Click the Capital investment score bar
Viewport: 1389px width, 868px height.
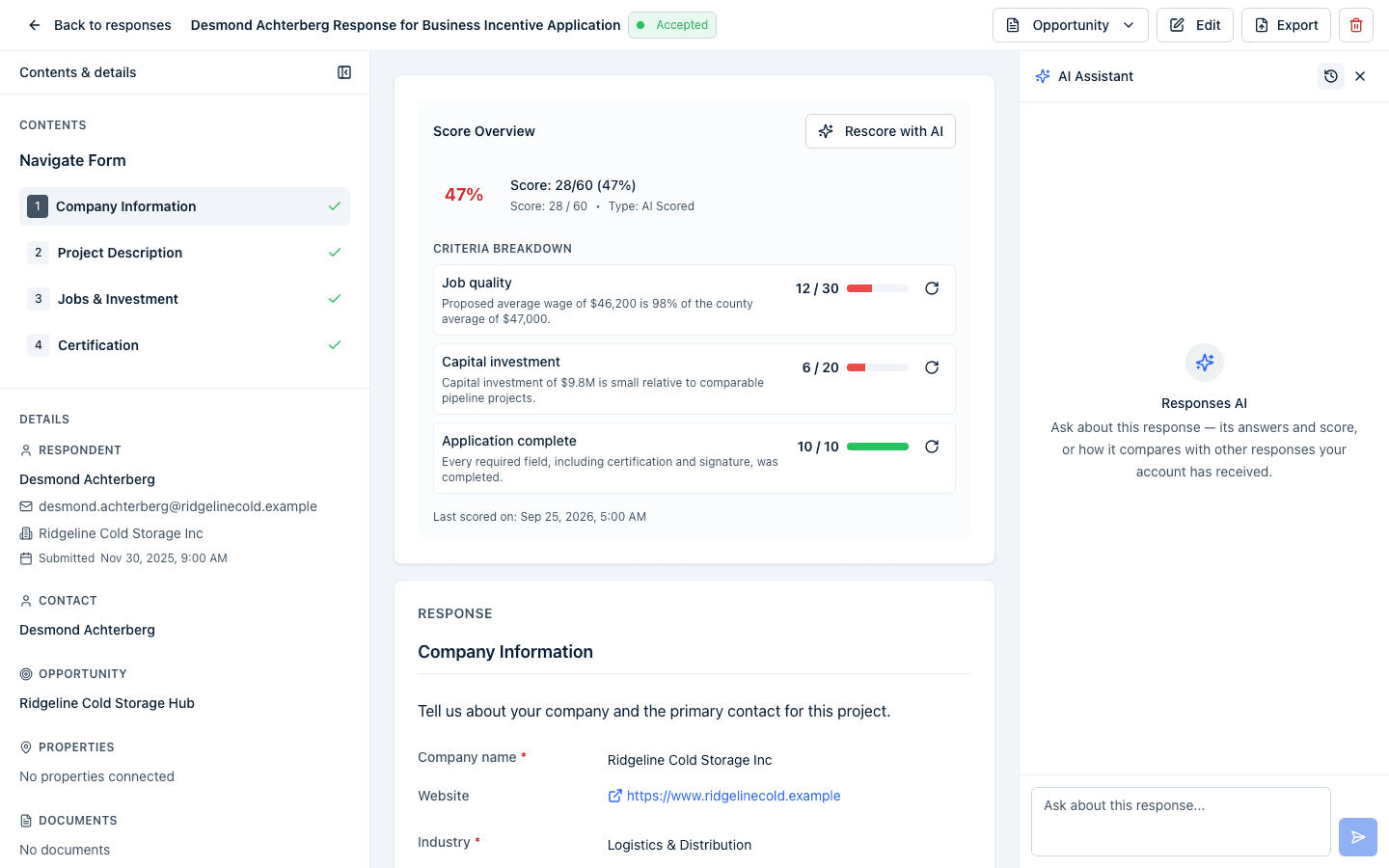coord(878,367)
